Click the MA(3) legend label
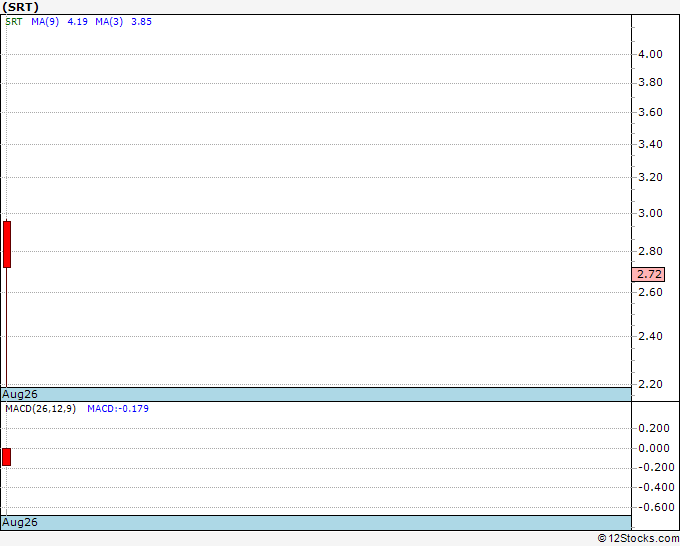Image resolution: width=680 pixels, height=546 pixels. click(x=109, y=22)
